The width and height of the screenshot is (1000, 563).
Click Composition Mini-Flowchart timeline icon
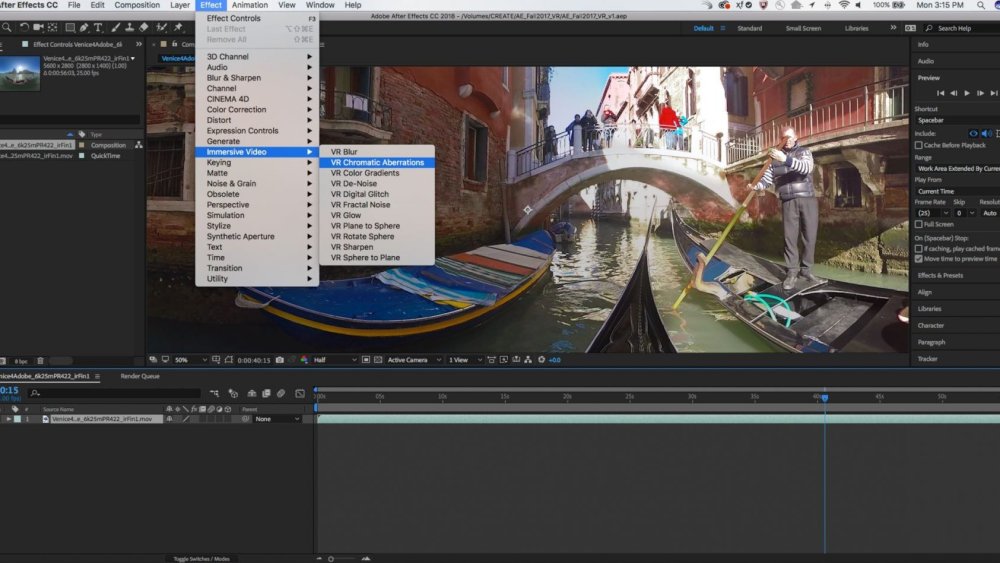214,393
